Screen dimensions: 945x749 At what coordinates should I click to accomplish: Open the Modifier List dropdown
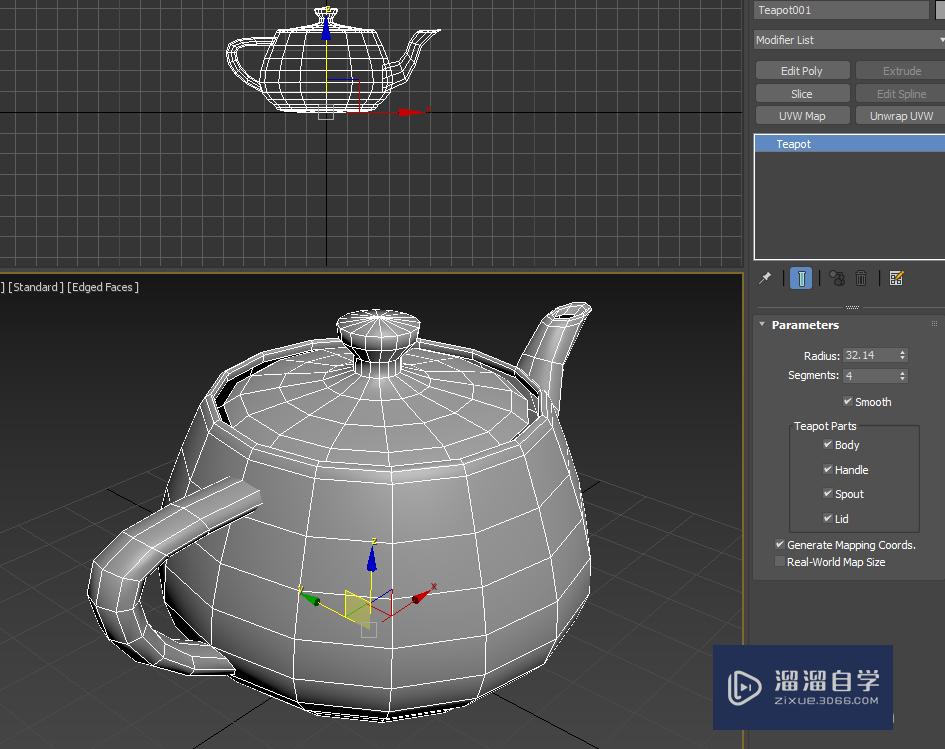[849, 40]
